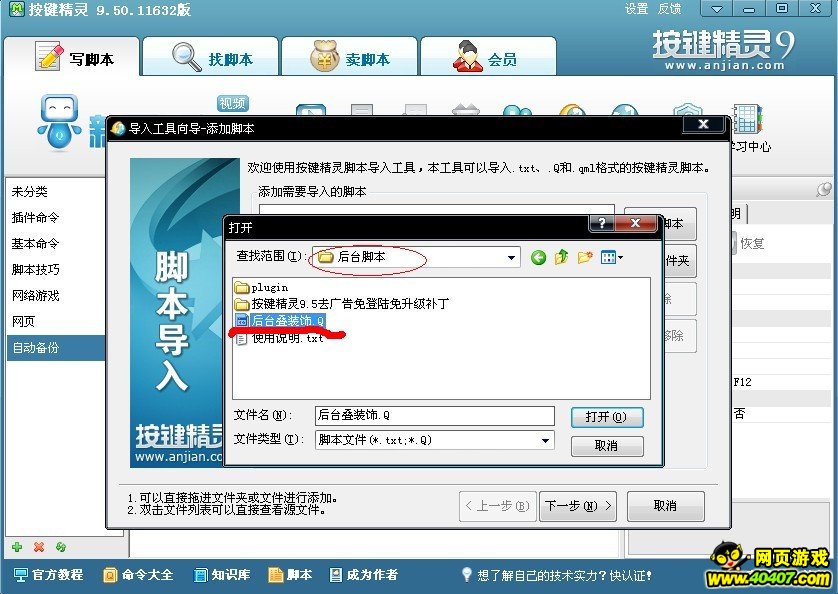Switch to the 写脚本 tab
This screenshot has height=594, width=838.
72,57
